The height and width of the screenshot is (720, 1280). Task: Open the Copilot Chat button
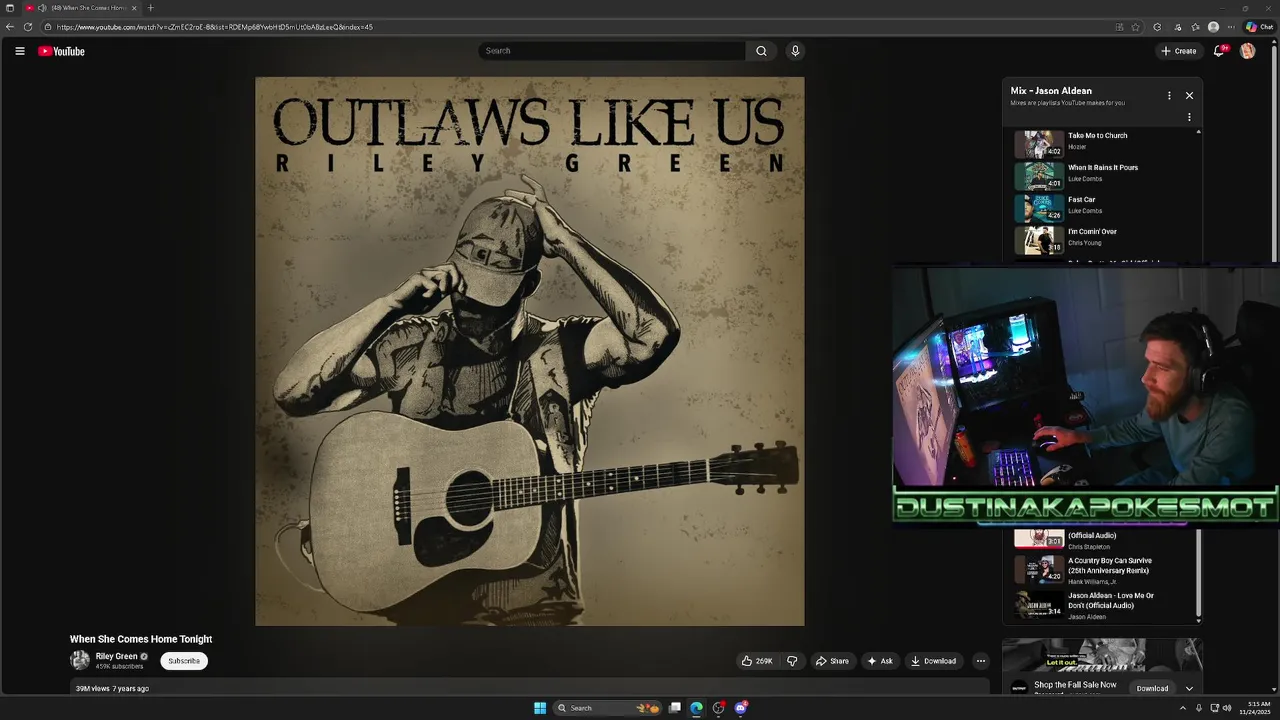coord(1259,27)
